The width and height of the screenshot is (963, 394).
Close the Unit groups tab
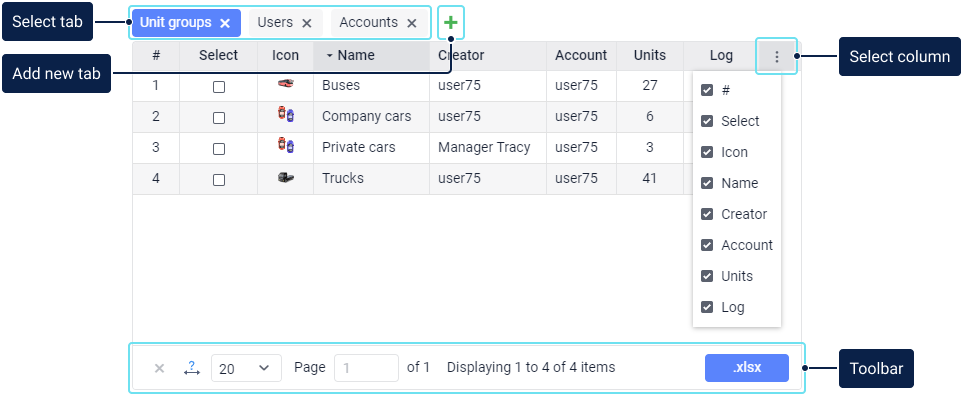tap(225, 23)
